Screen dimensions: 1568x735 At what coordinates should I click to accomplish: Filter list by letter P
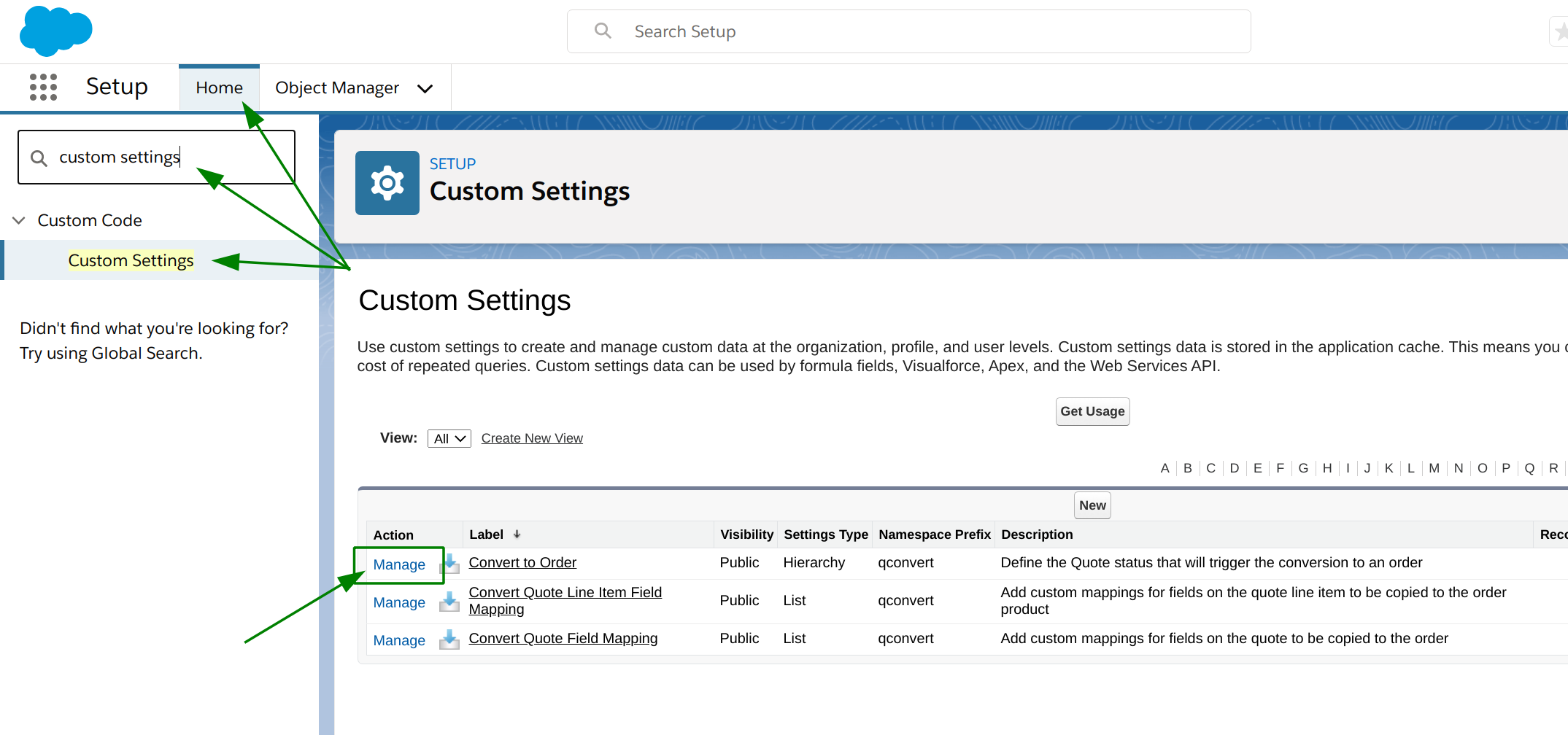point(1506,468)
